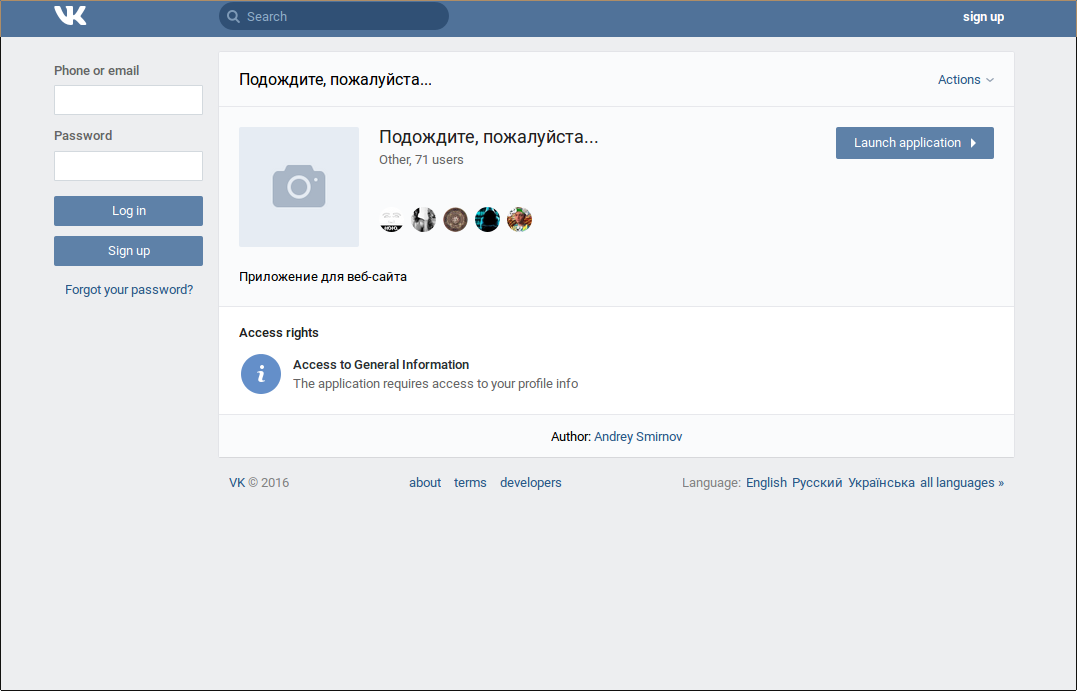Launch the application
Image resolution: width=1077 pixels, height=691 pixels.
tap(914, 143)
